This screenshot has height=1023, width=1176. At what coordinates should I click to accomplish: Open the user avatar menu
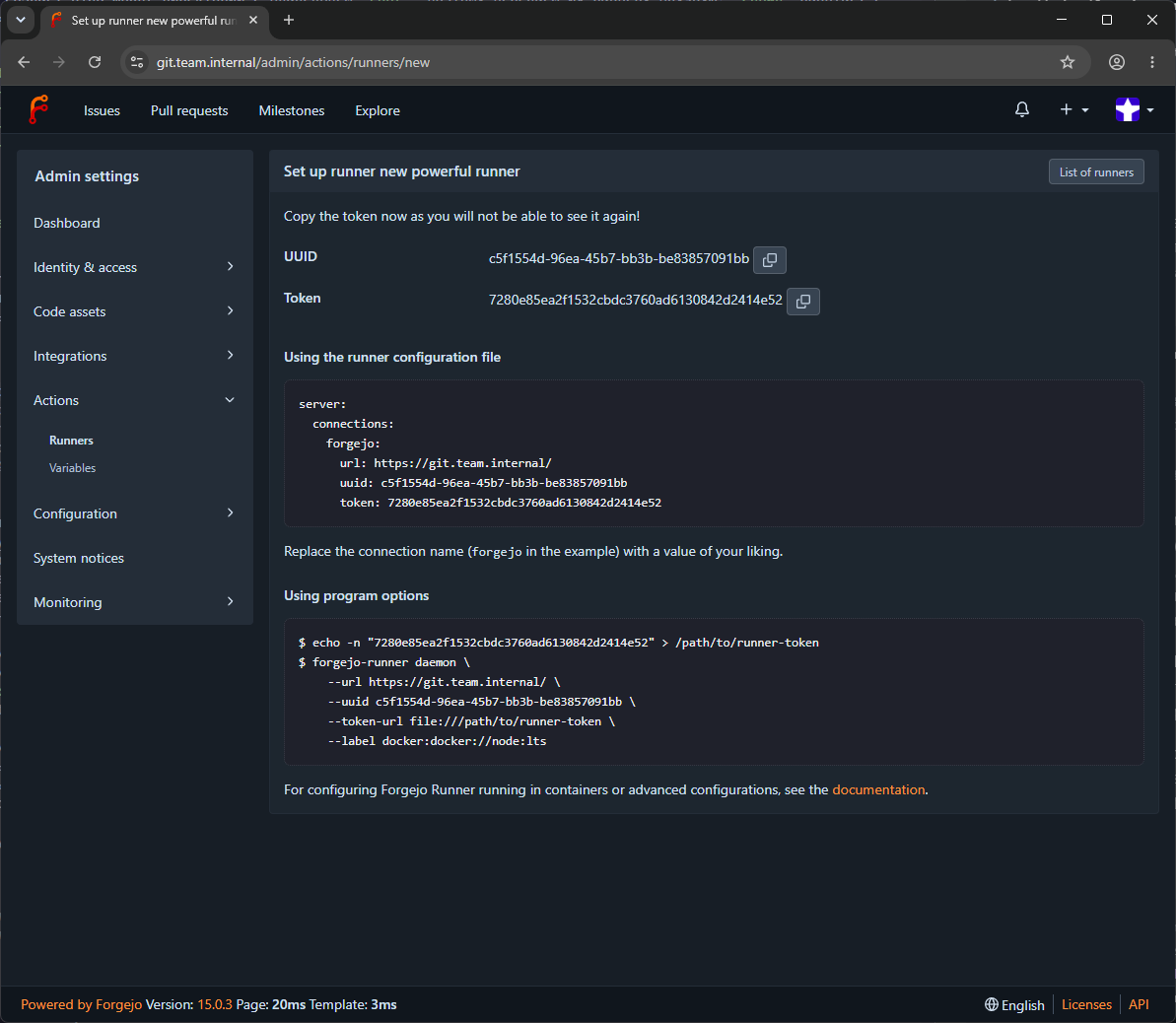(x=1134, y=109)
